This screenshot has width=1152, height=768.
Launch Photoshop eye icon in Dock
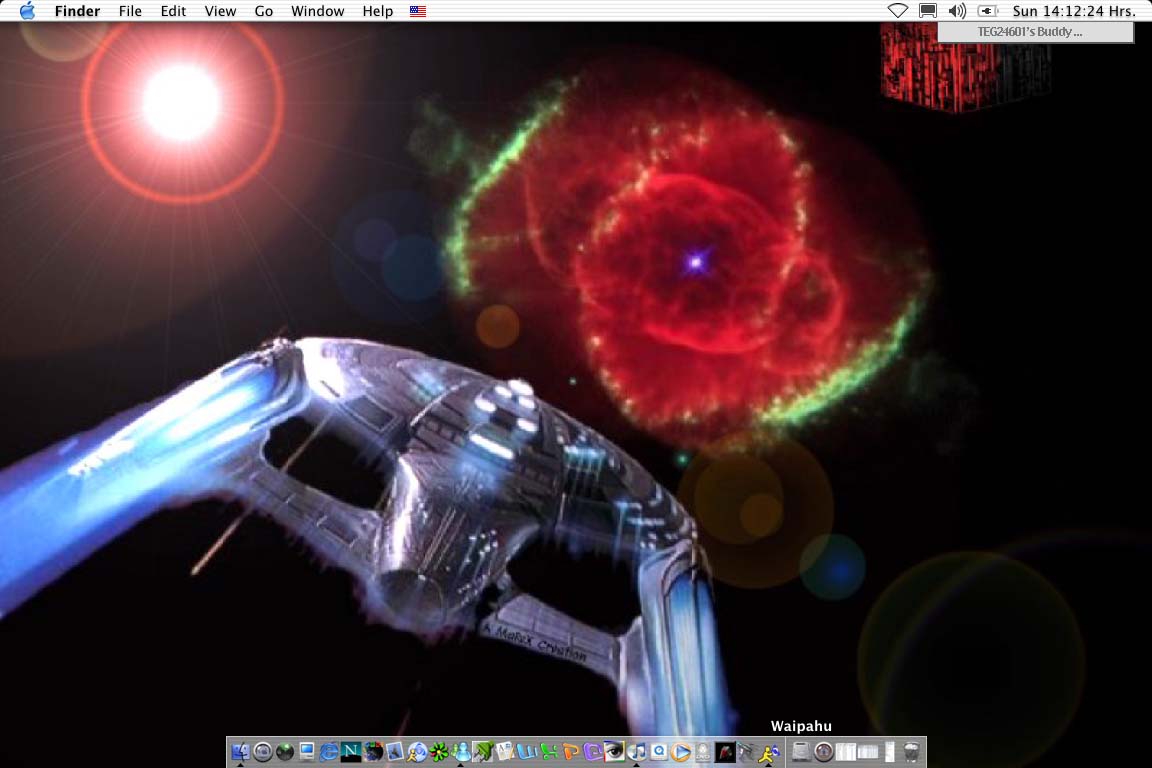[x=614, y=751]
